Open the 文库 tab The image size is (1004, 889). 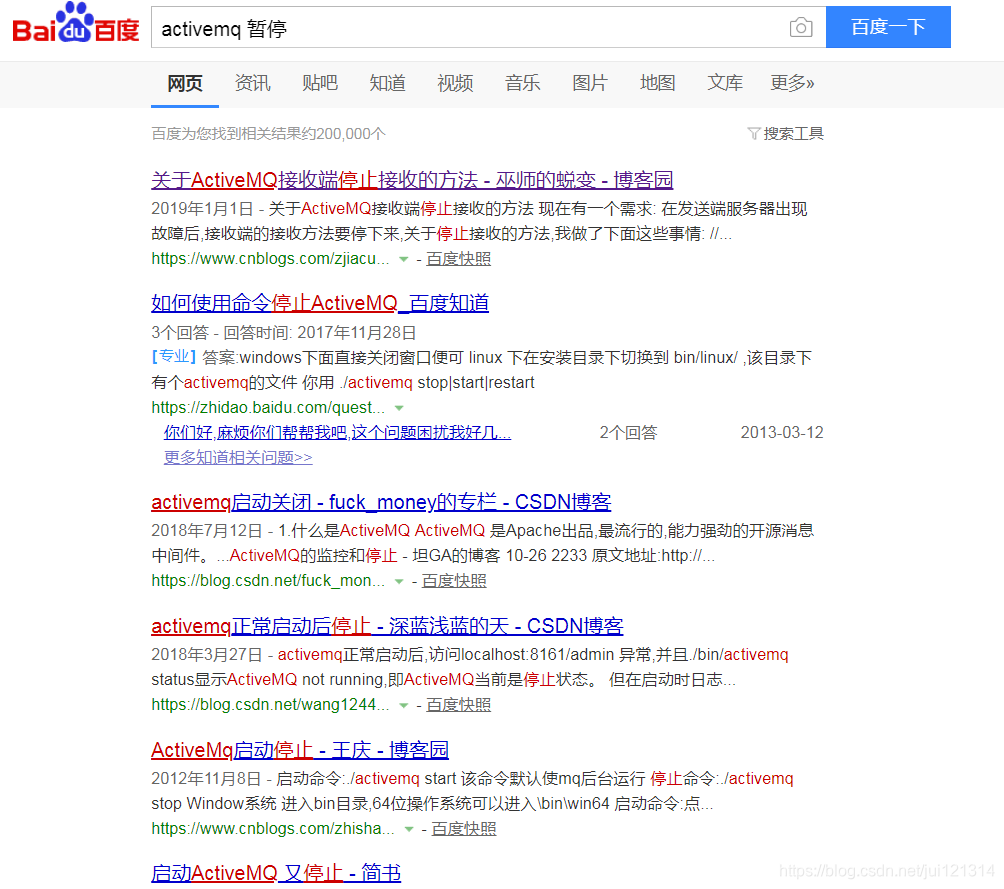pos(725,83)
